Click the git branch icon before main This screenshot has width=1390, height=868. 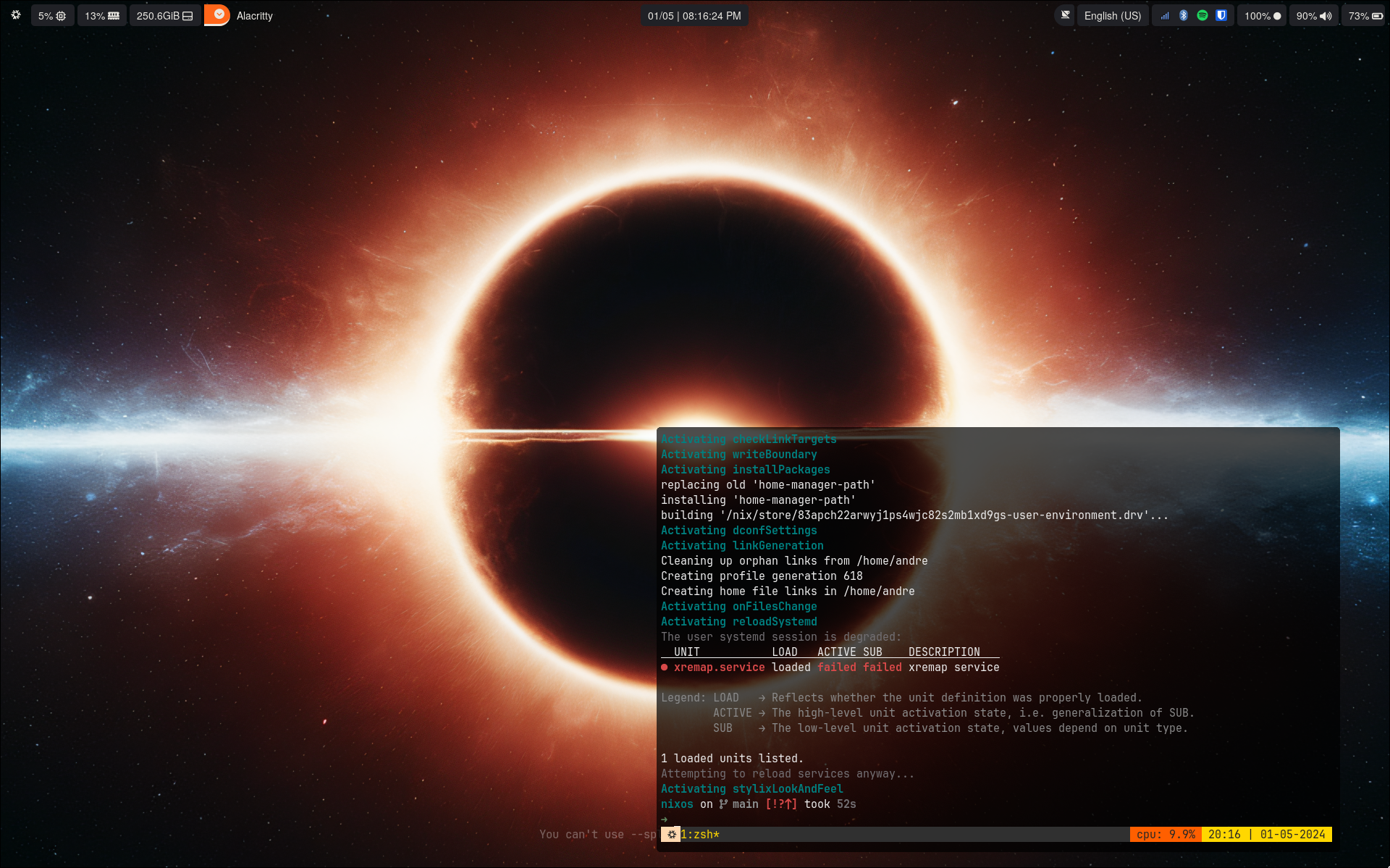click(x=723, y=804)
